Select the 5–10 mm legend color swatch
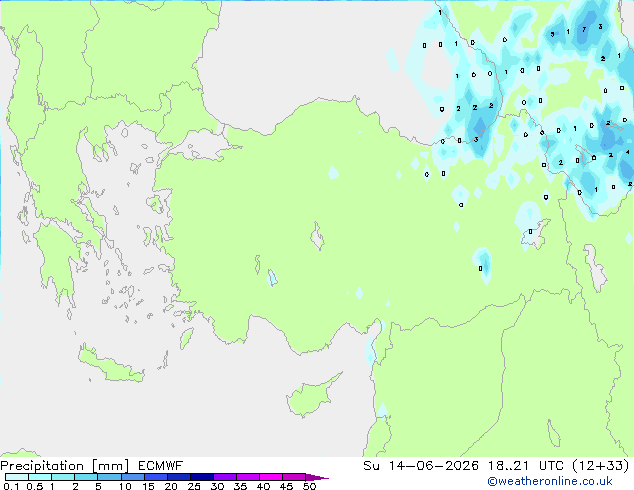The width and height of the screenshot is (634, 490). (109, 477)
